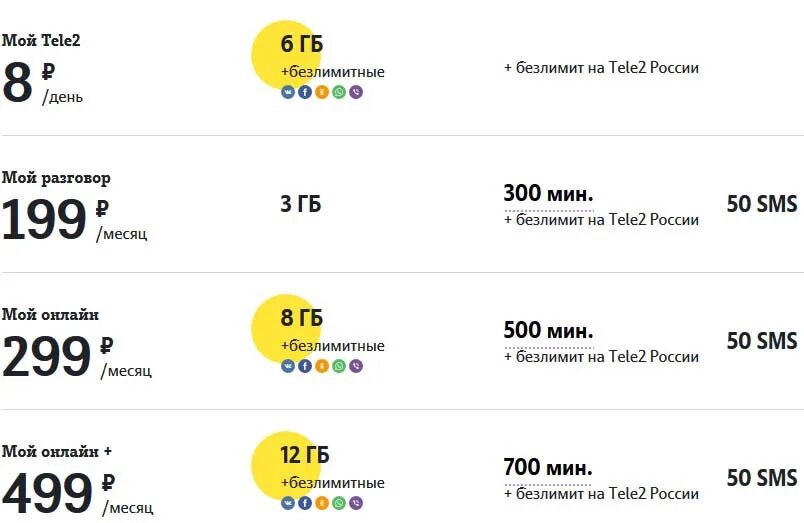Open the Мой разговор tariff title
Image resolution: width=804 pixels, height=523 pixels.
(x=56, y=178)
